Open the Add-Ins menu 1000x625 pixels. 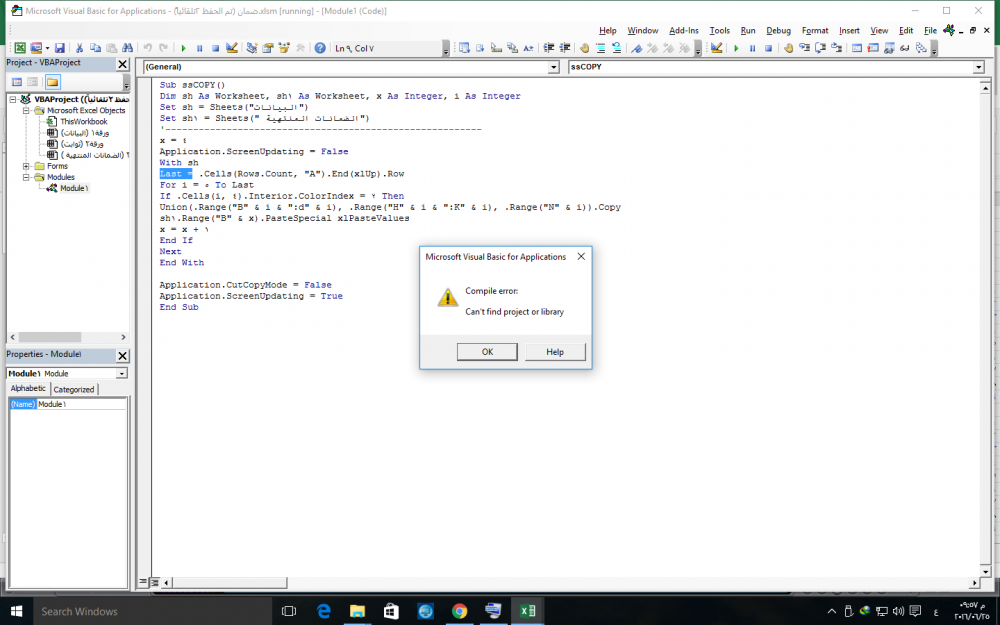(684, 31)
